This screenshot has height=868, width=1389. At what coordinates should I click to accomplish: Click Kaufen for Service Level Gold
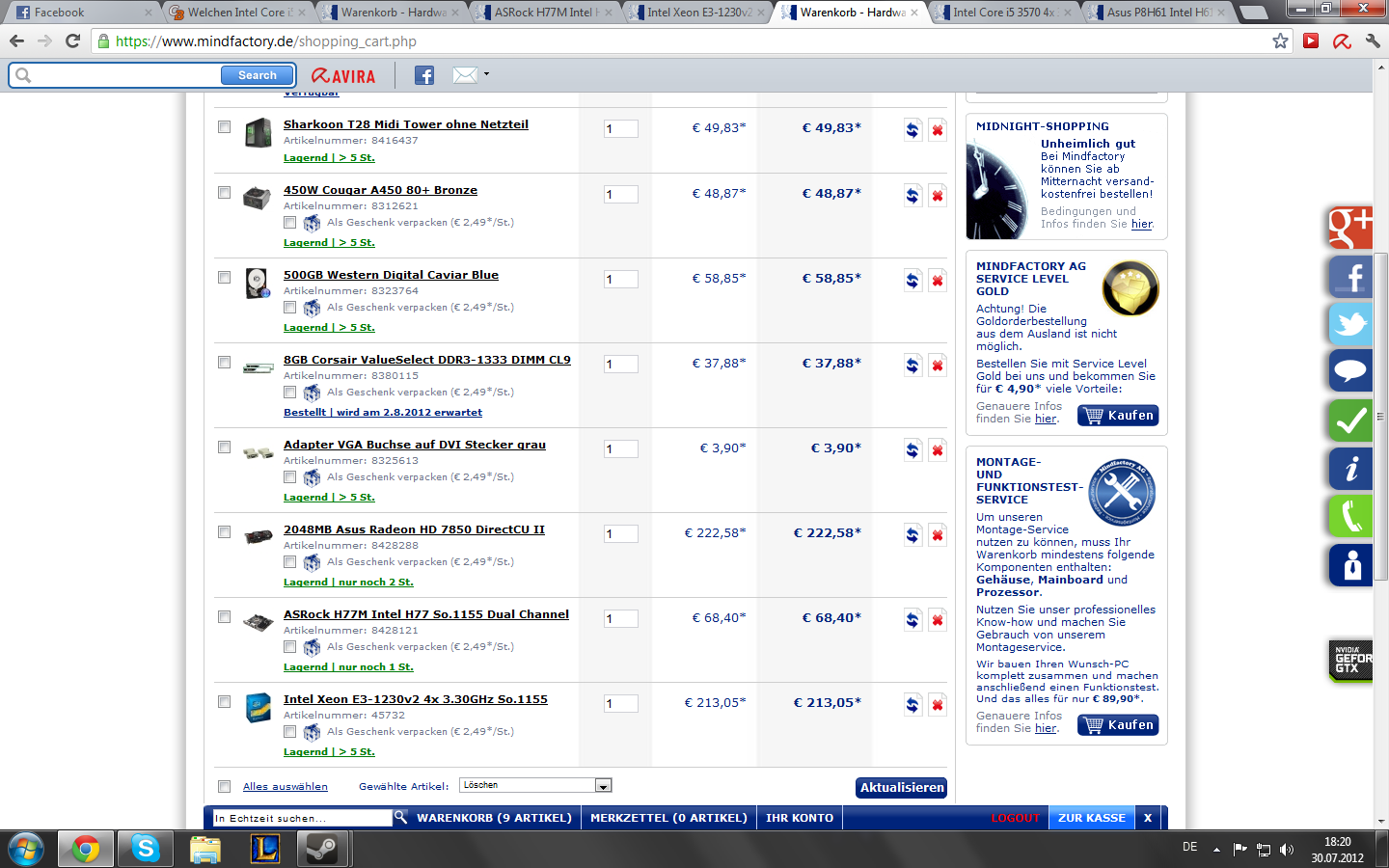pyautogui.click(x=1118, y=416)
